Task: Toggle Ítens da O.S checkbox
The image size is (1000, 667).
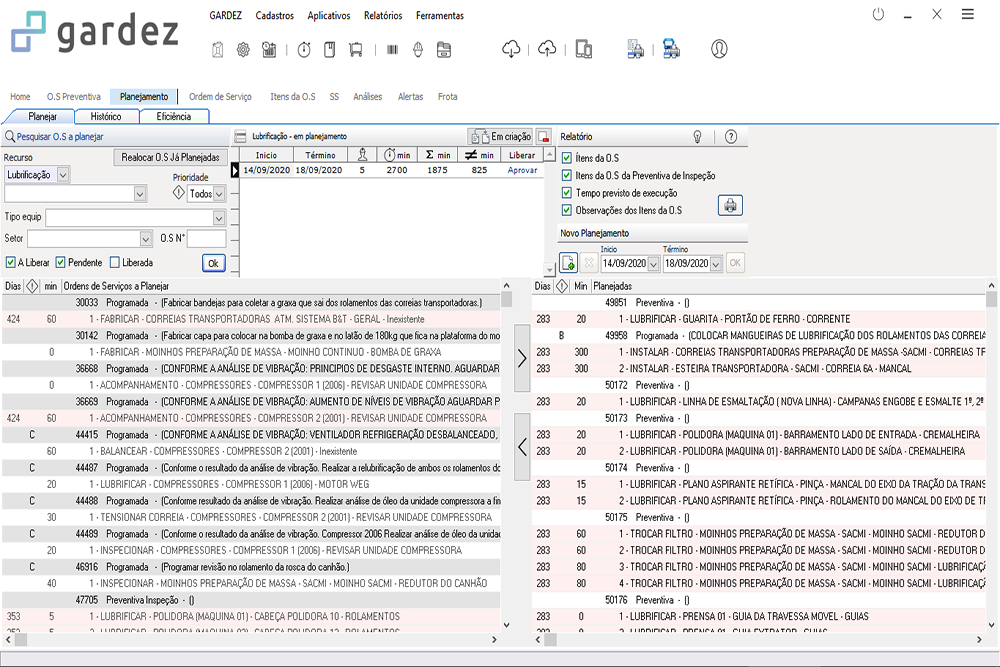Action: 566,158
